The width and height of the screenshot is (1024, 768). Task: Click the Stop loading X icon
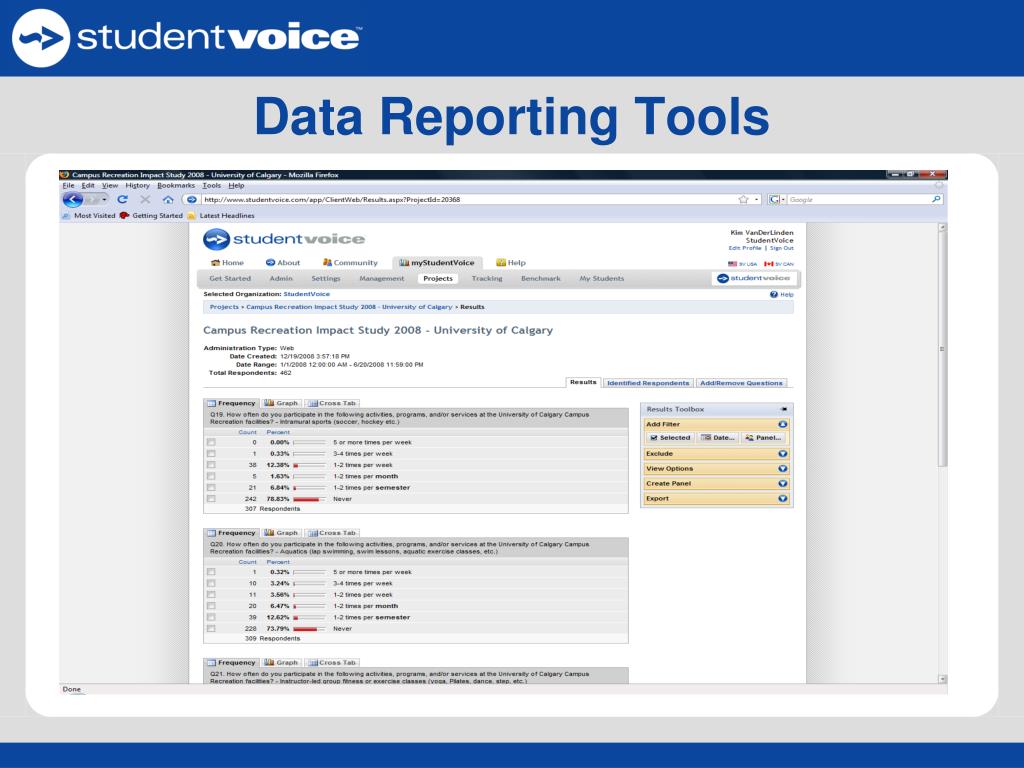point(145,199)
